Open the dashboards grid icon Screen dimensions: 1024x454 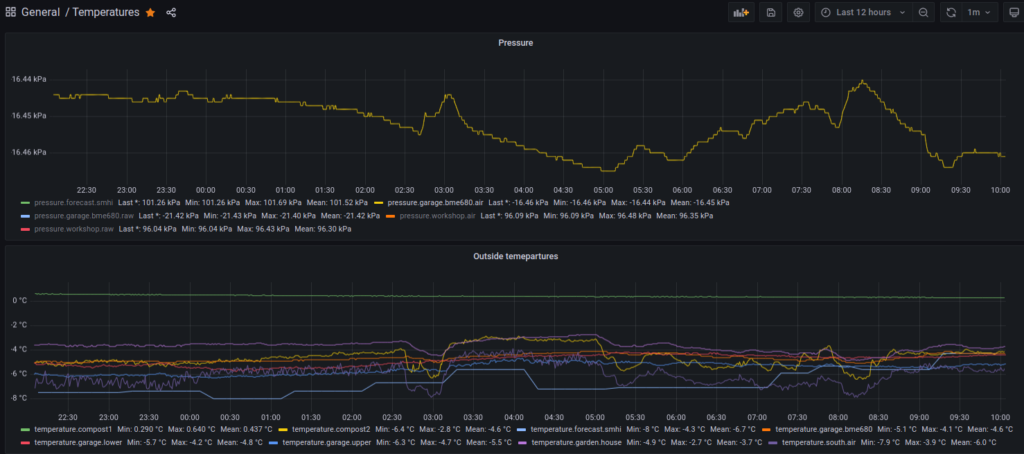click(10, 12)
